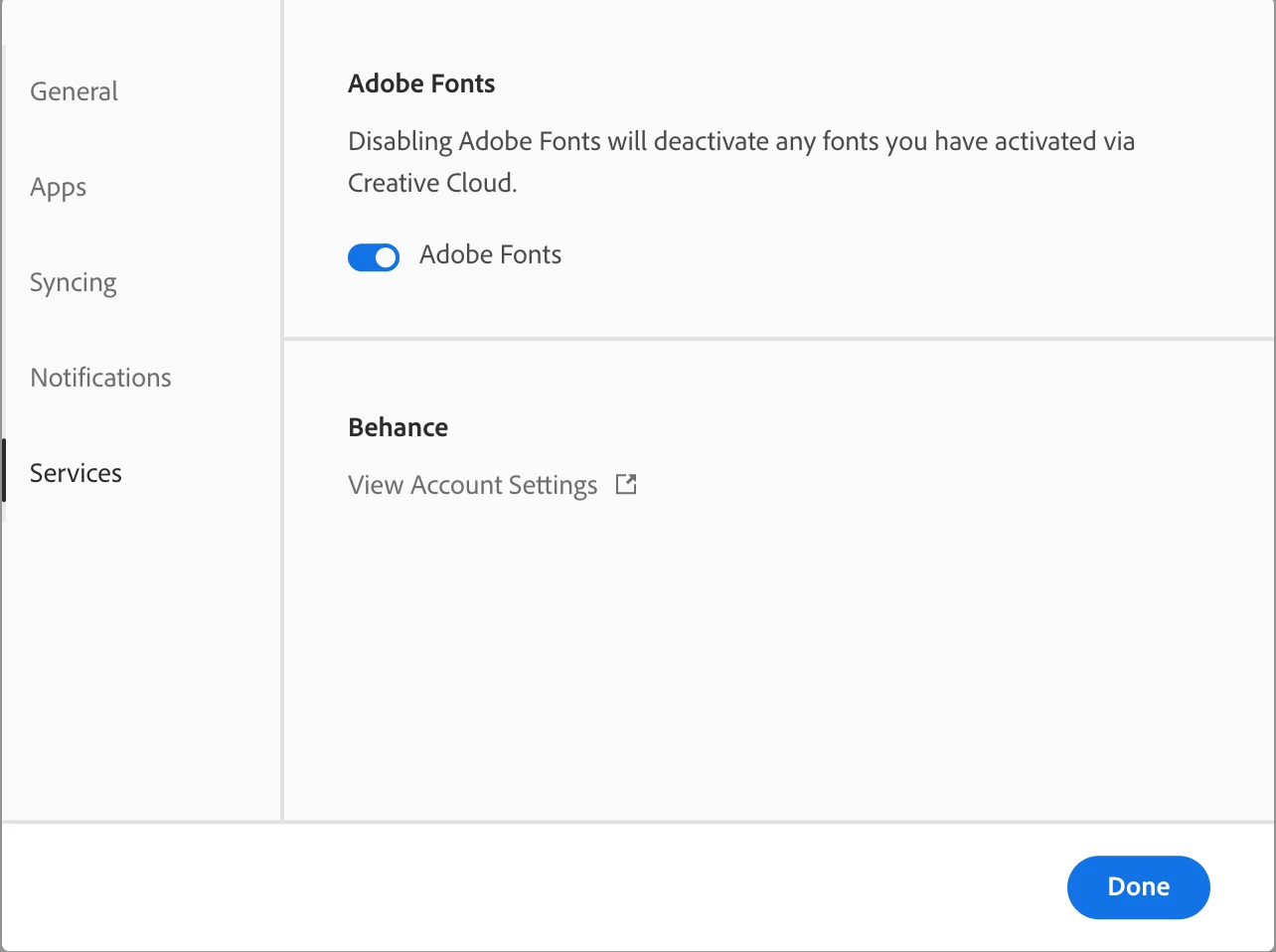Click the Adobe Fonts toggle label text
The width and height of the screenshot is (1276, 952).
point(490,255)
